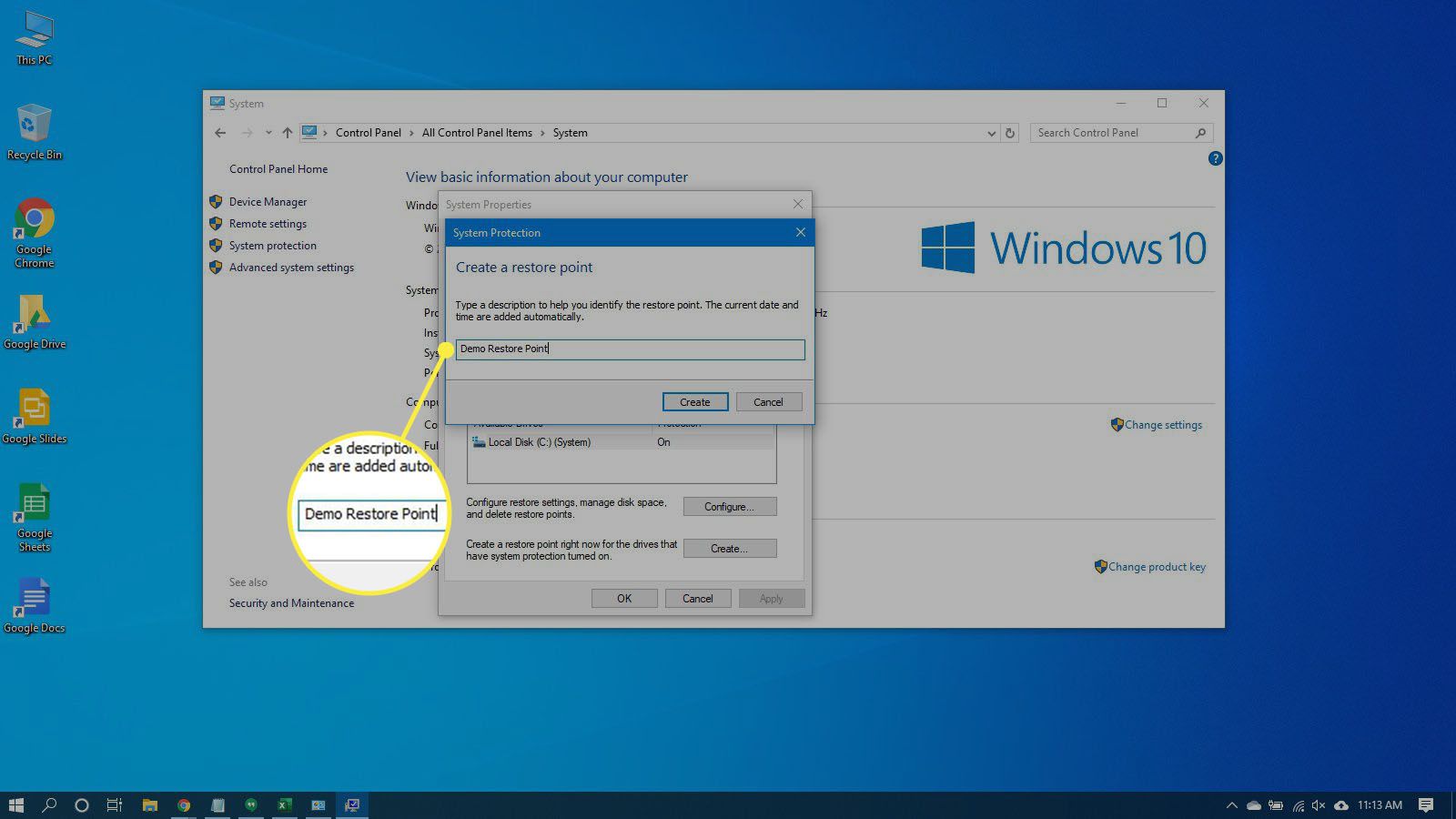Click Configure... in System Properties

coord(730,507)
